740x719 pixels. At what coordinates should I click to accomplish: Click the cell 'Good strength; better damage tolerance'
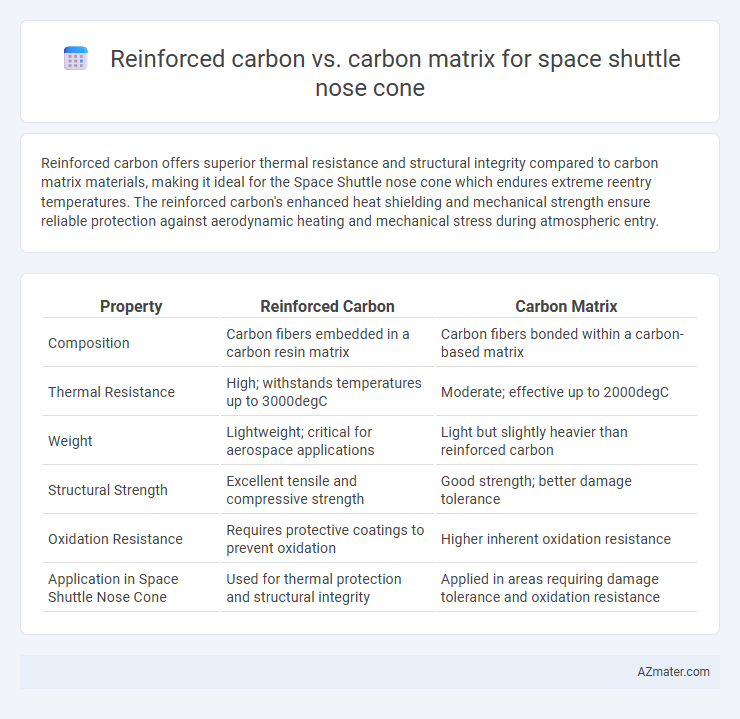pos(566,490)
